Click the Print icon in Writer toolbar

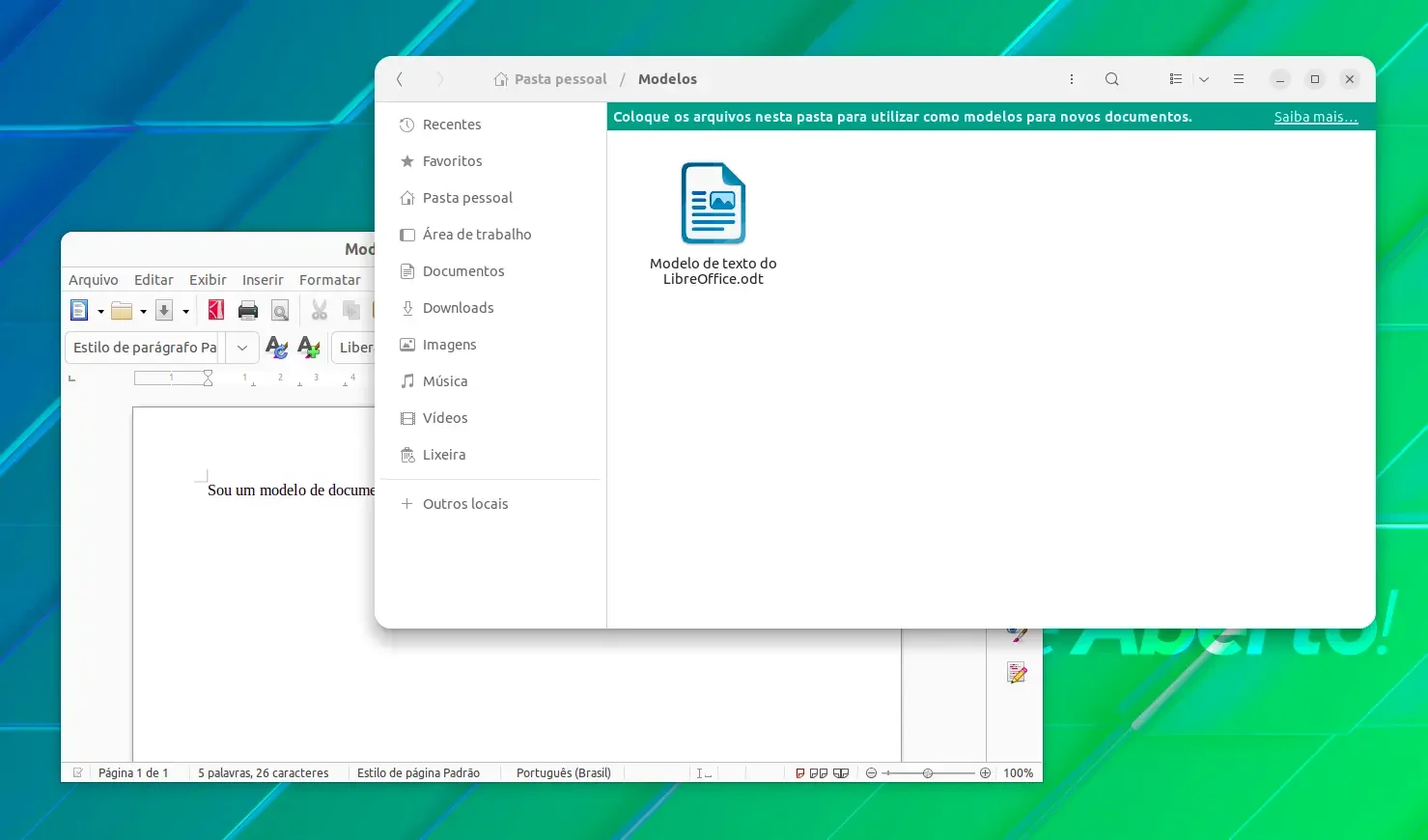point(248,310)
